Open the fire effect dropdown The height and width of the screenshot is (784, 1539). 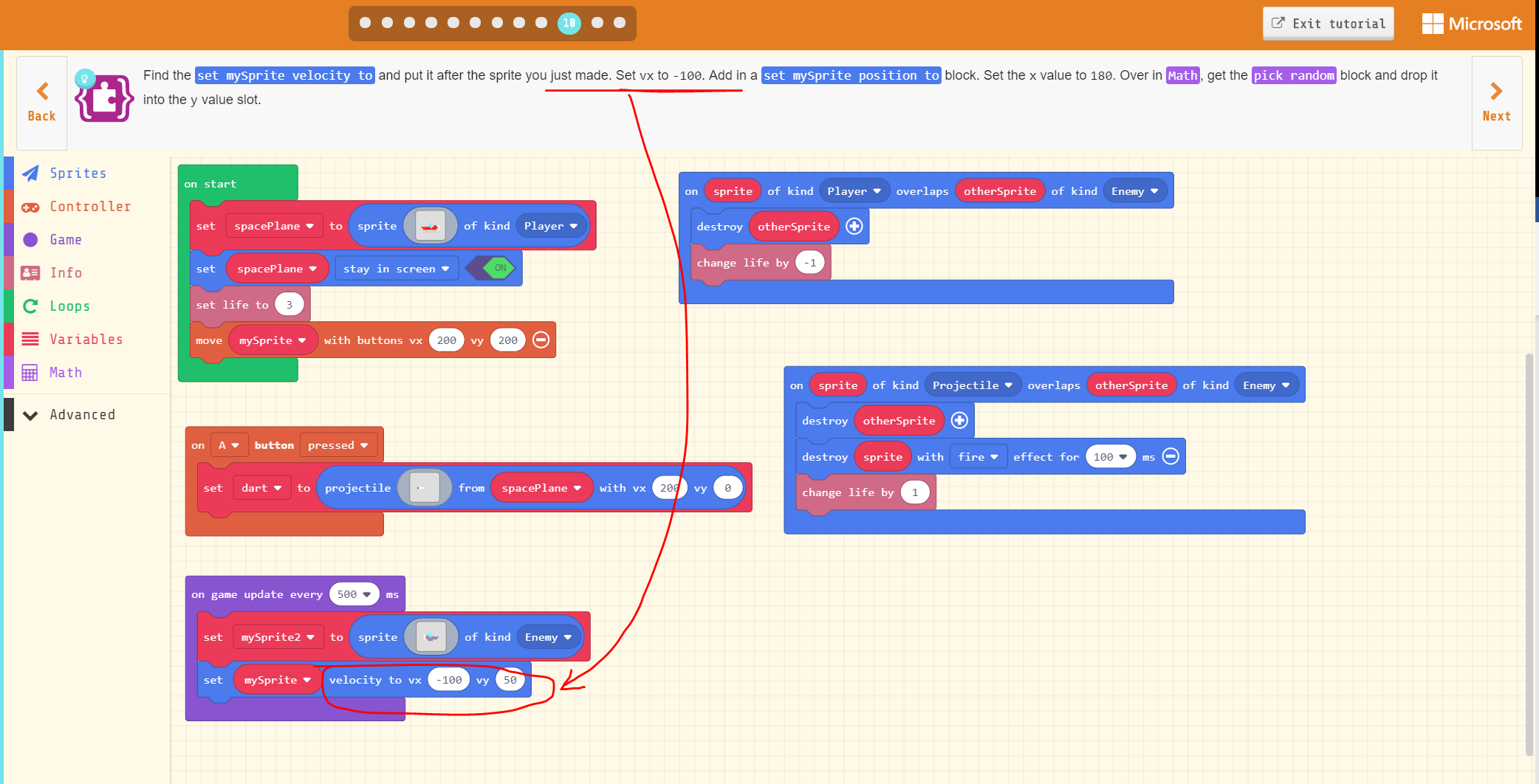(x=978, y=456)
